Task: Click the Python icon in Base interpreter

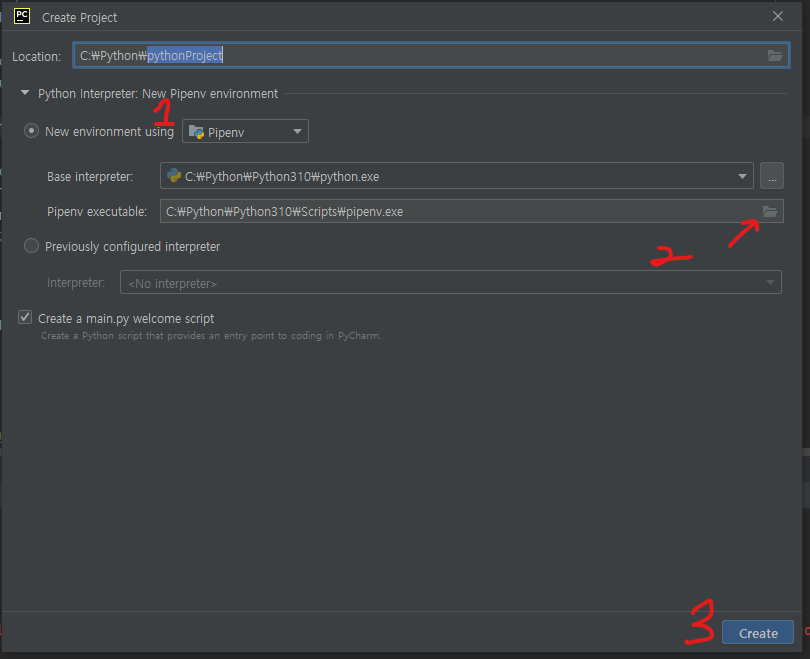Action: (x=174, y=176)
